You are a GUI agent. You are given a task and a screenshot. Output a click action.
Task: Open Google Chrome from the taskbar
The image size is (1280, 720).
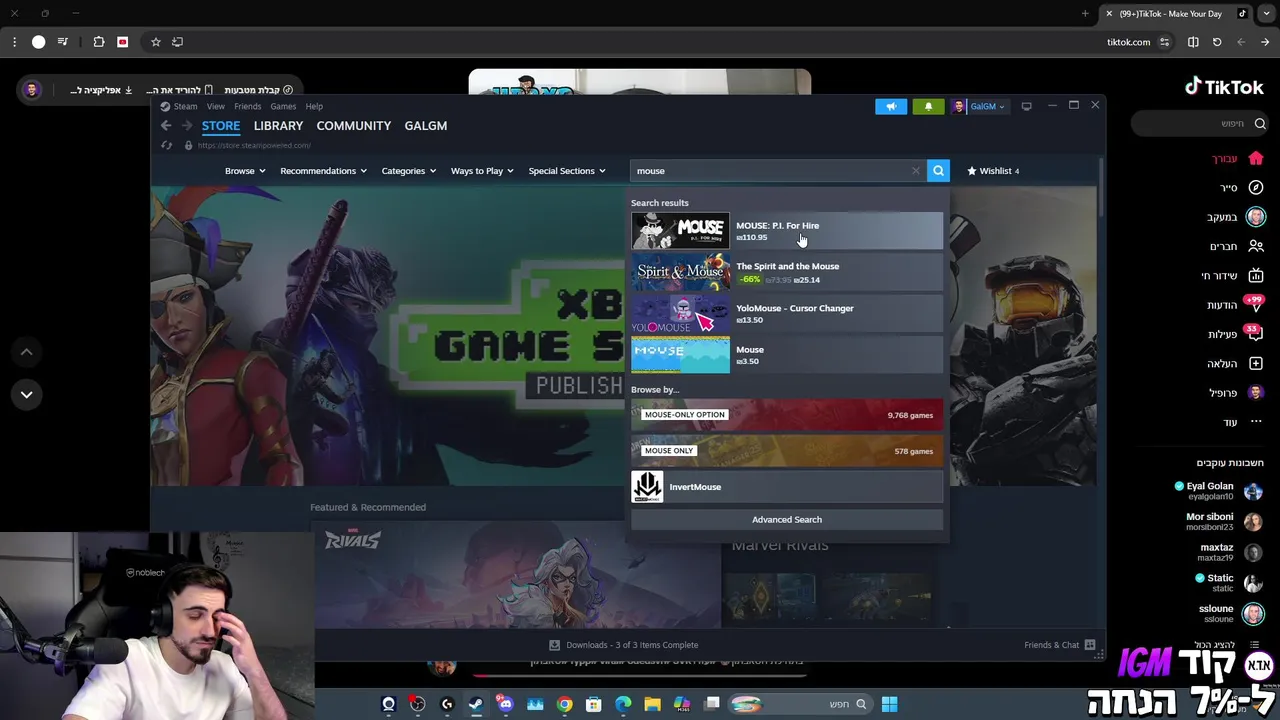point(565,704)
